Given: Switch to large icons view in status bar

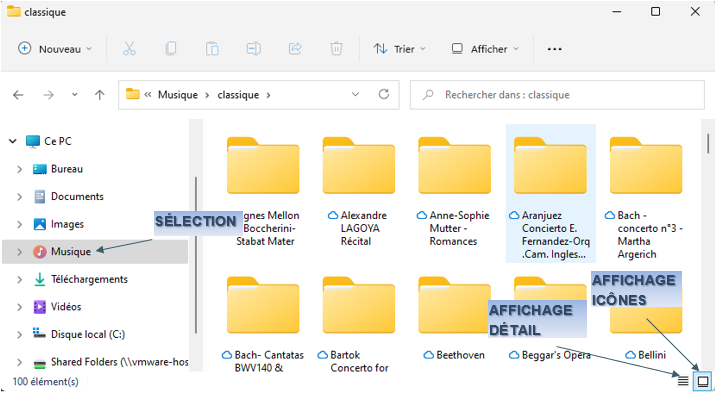Looking at the screenshot, I should 703,381.
